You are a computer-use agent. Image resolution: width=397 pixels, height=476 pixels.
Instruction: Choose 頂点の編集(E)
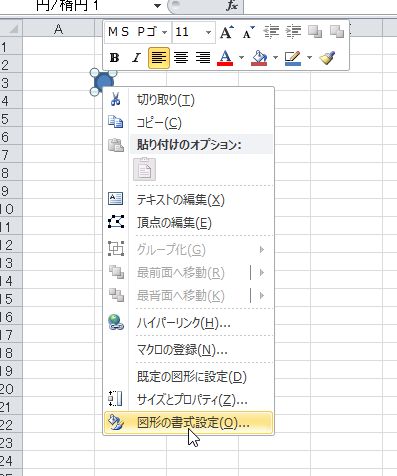[189, 223]
